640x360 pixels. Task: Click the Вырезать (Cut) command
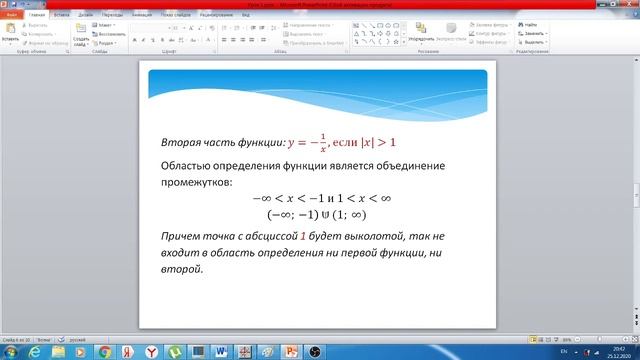[35, 25]
